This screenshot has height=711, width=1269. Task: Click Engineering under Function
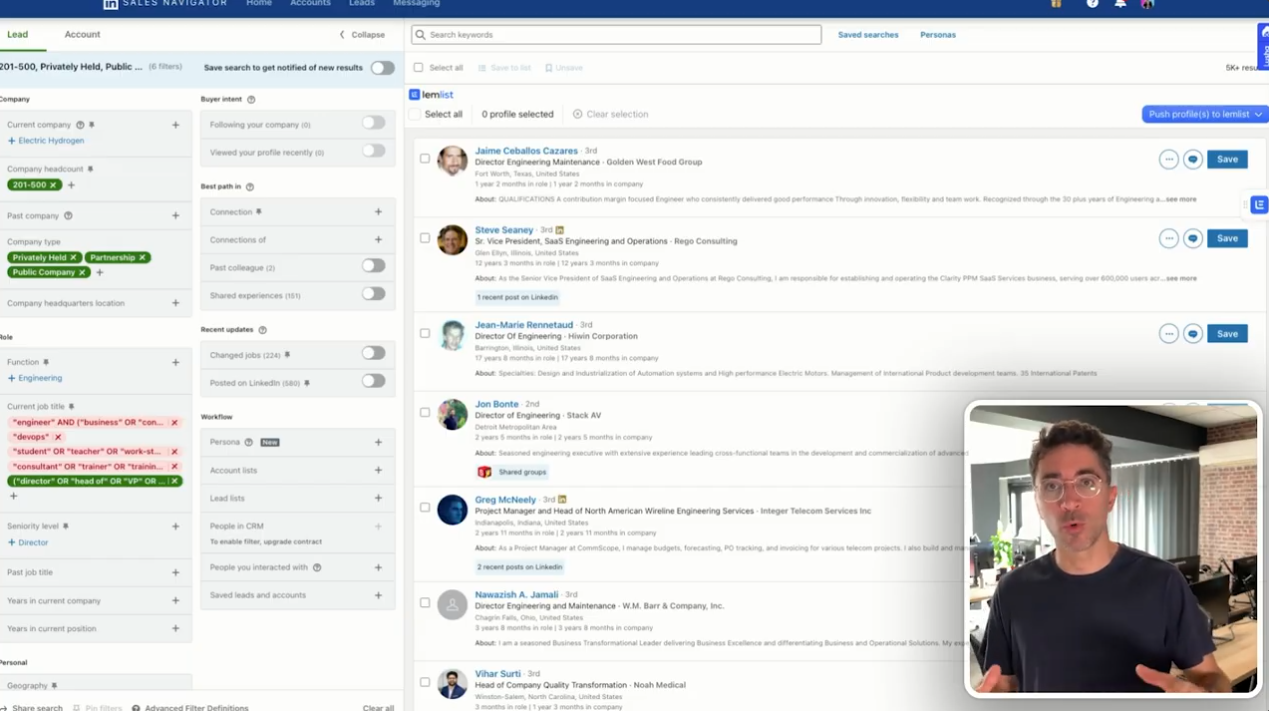pyautogui.click(x=35, y=378)
